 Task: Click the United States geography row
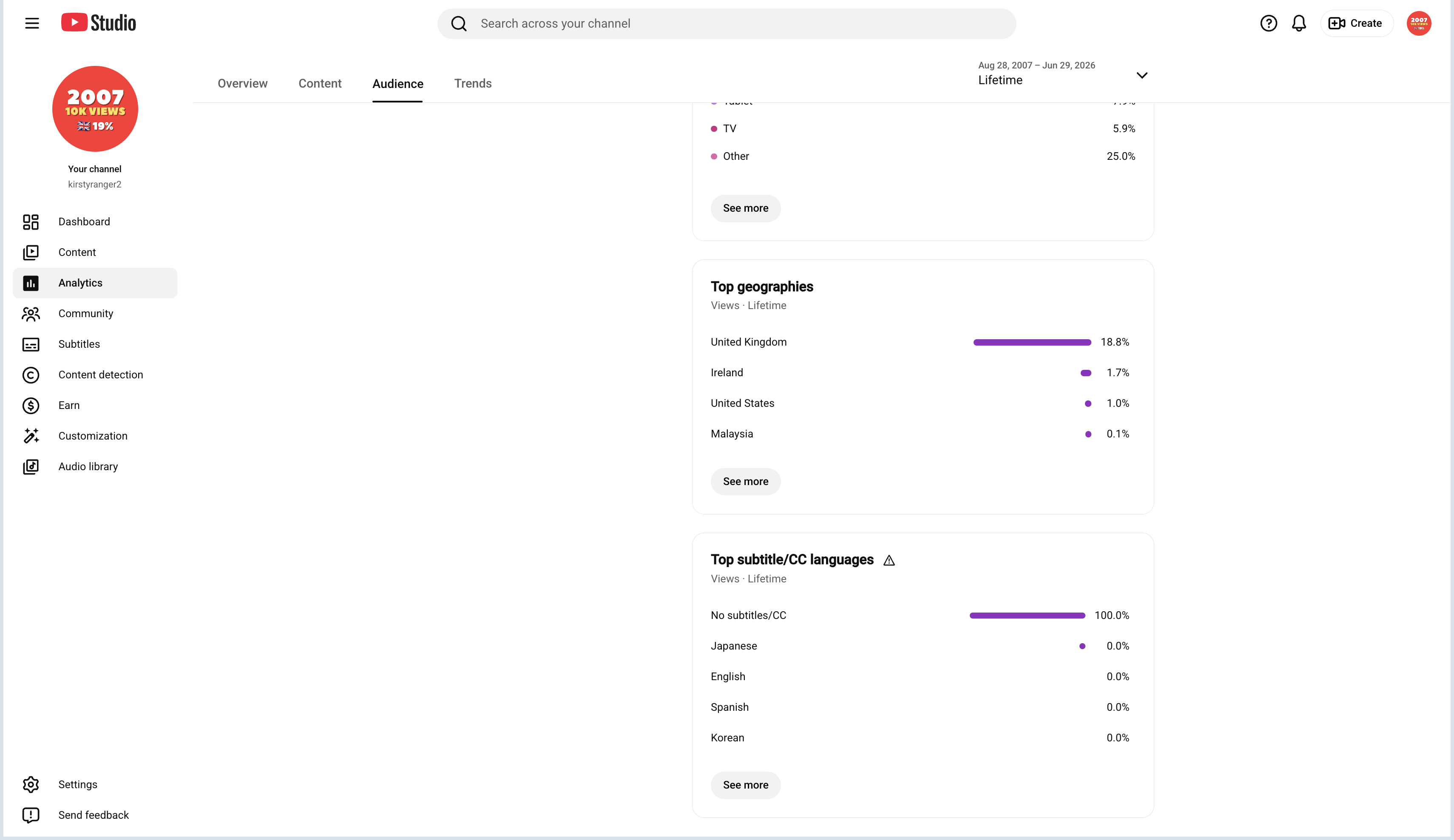click(x=920, y=403)
